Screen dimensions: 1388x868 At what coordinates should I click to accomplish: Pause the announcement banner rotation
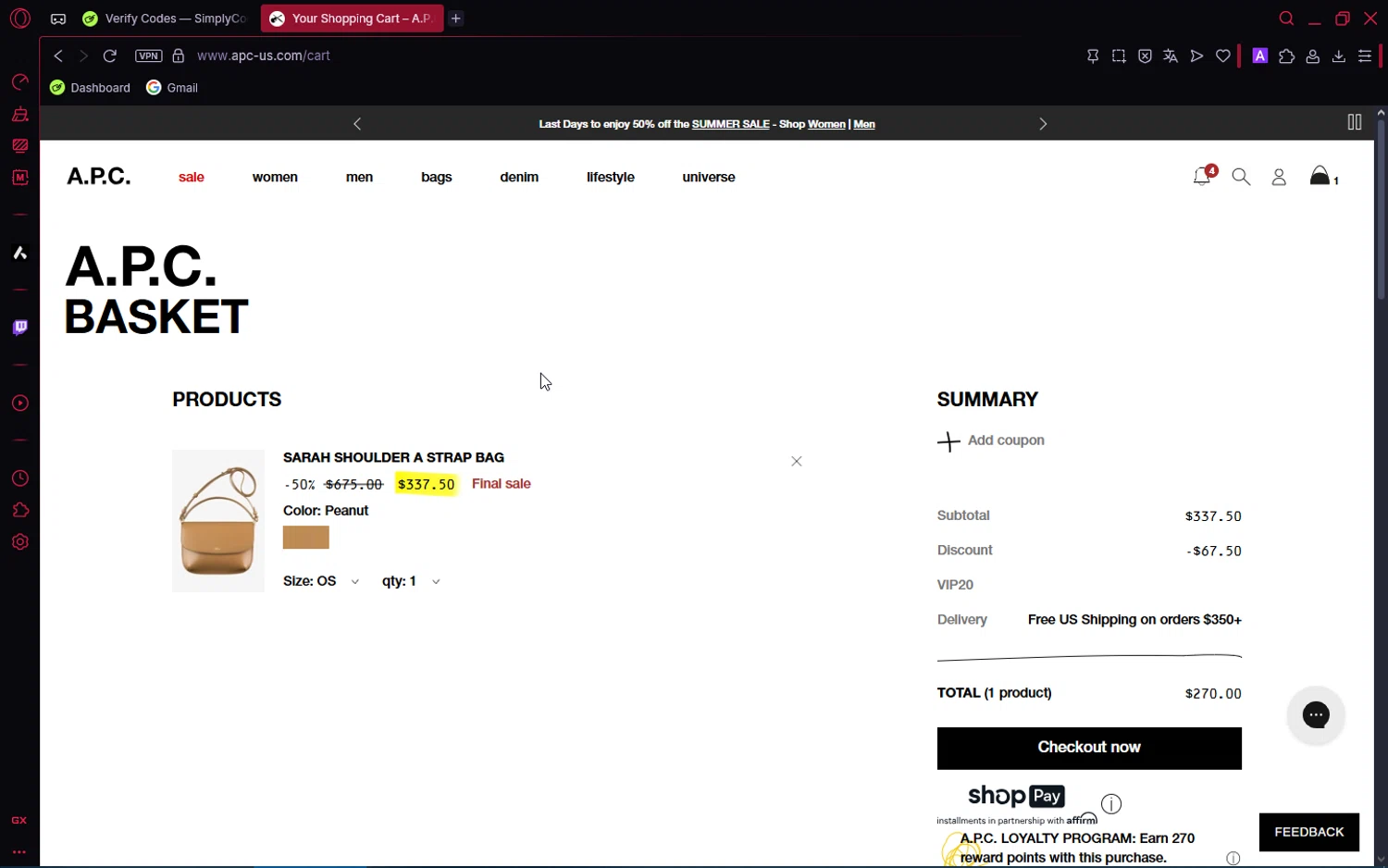click(x=1355, y=122)
